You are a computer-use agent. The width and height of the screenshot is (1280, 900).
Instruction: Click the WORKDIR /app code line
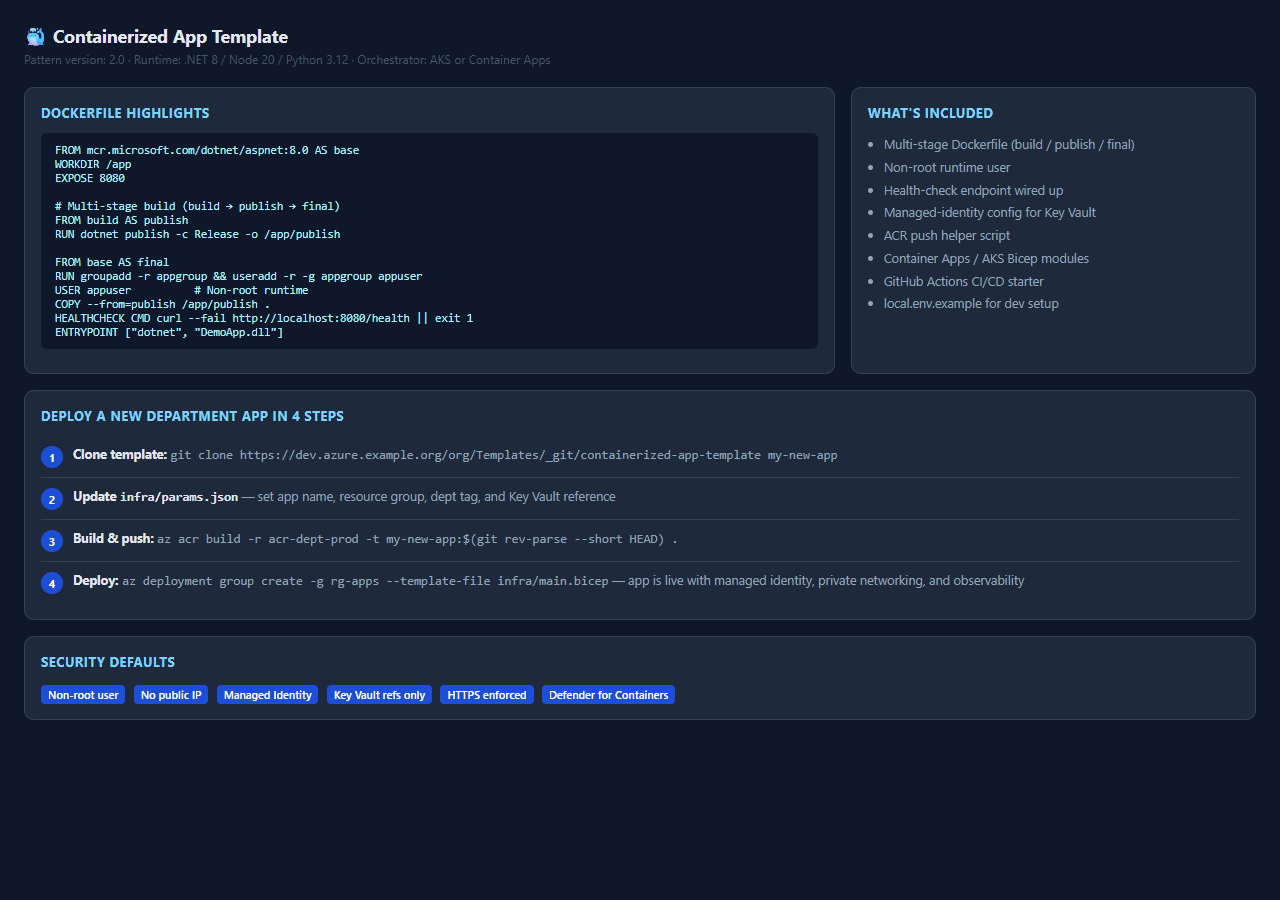[x=93, y=164]
